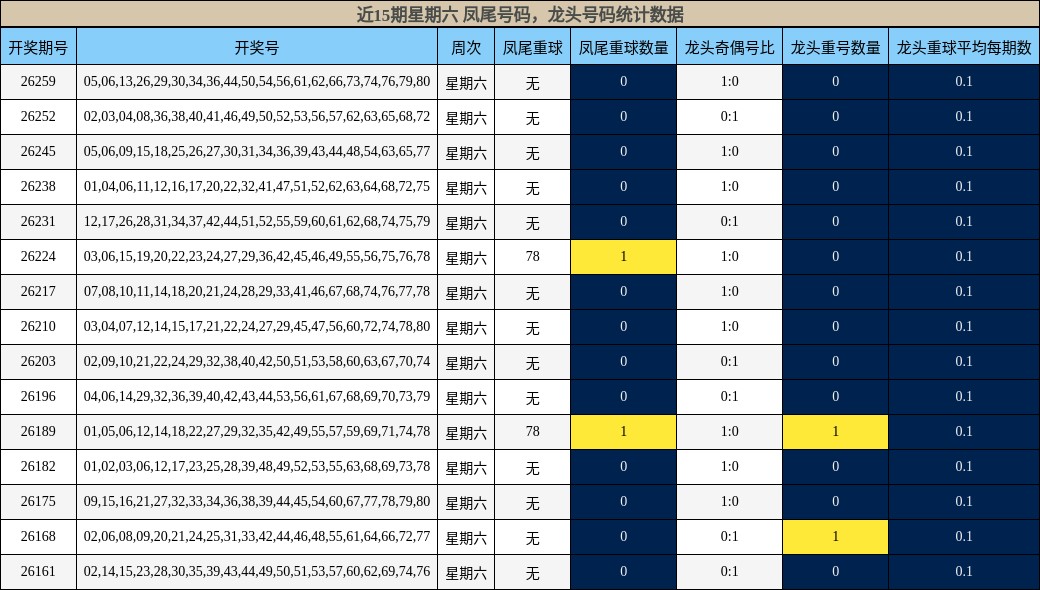The width and height of the screenshot is (1040, 590).
Task: Click the winning numbers of issue 26168
Action: click(x=257, y=536)
